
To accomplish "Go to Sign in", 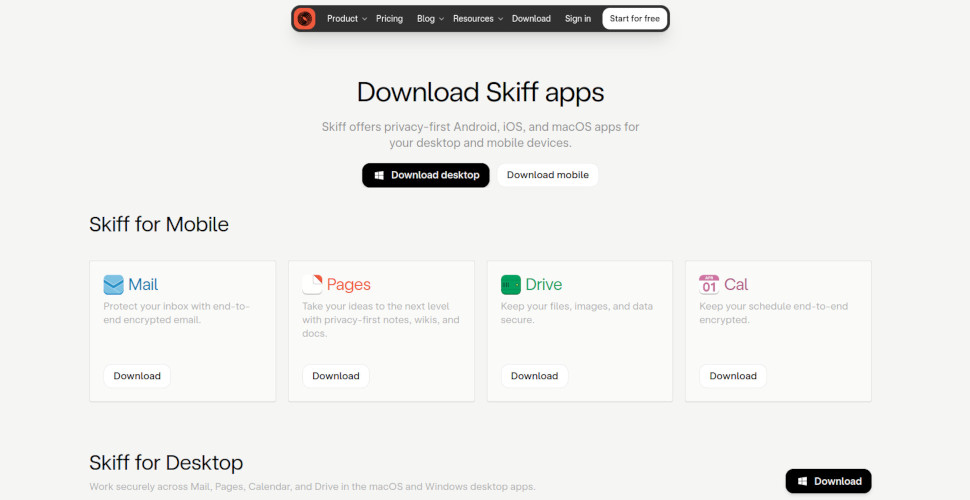I will pos(577,19).
